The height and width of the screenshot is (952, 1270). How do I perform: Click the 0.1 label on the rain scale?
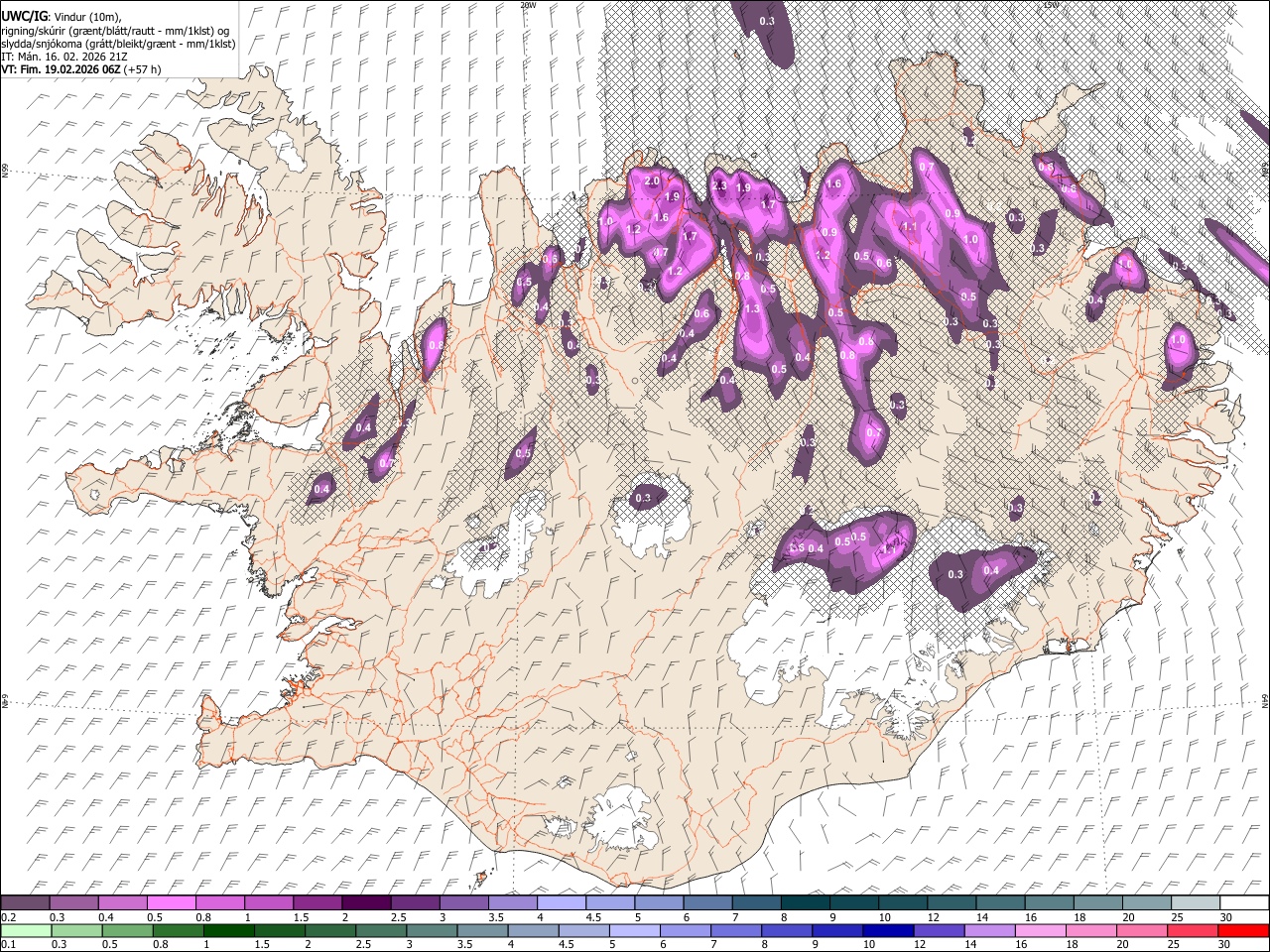(x=6, y=944)
